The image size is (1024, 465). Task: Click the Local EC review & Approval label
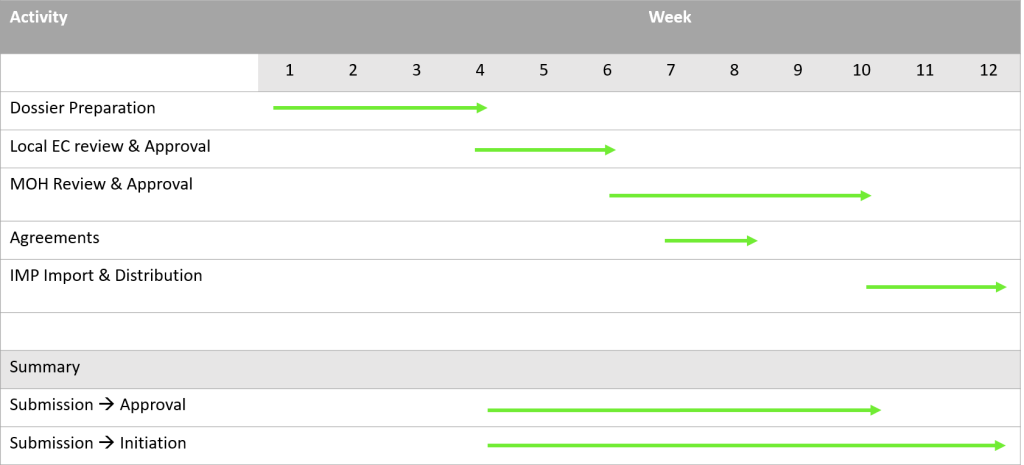click(x=110, y=146)
